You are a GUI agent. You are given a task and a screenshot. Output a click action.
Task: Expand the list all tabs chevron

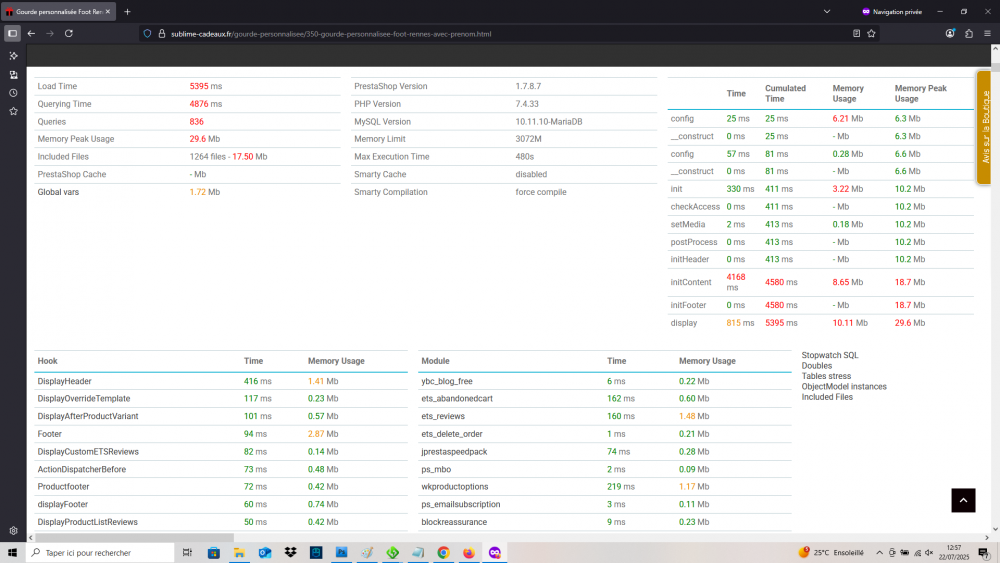826,11
